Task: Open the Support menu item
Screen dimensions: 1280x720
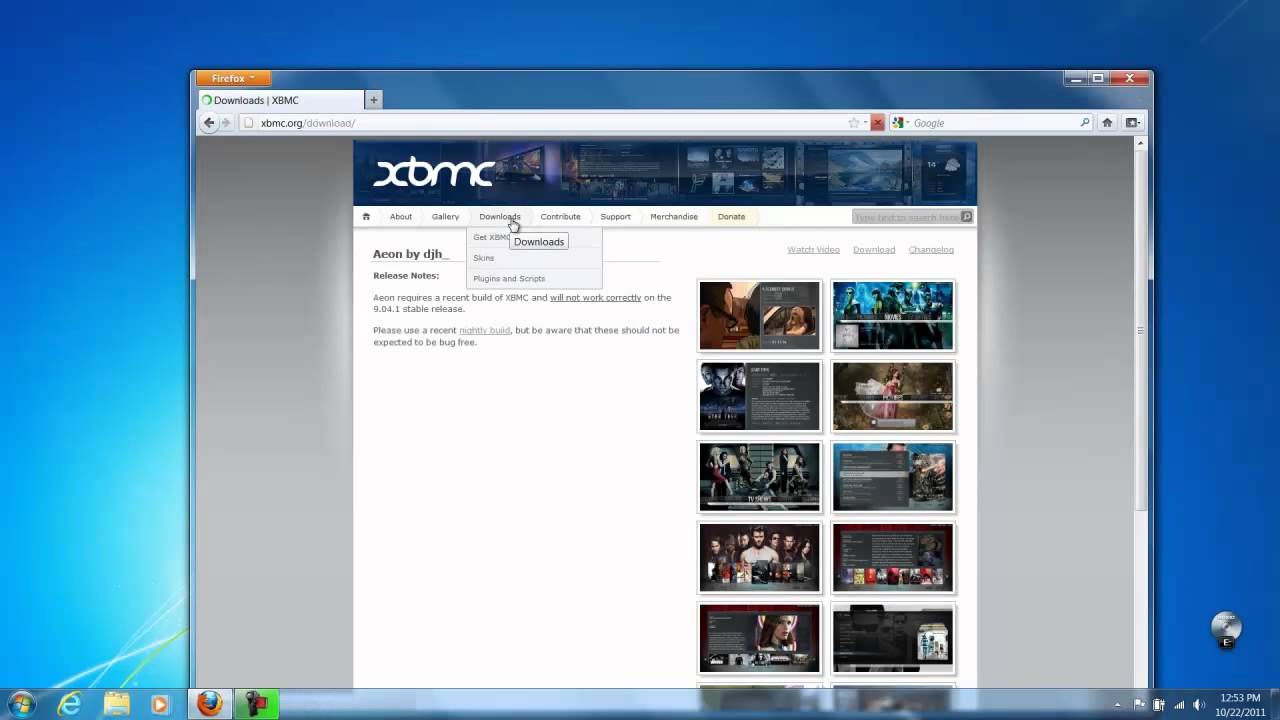Action: tap(615, 217)
